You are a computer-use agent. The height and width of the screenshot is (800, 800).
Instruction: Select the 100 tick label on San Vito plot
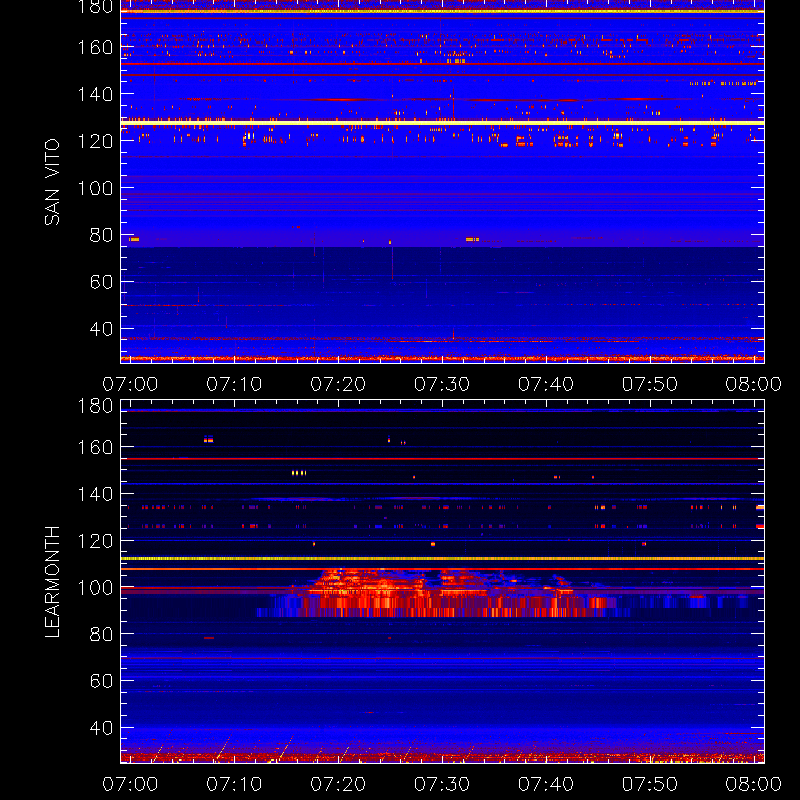(x=95, y=188)
